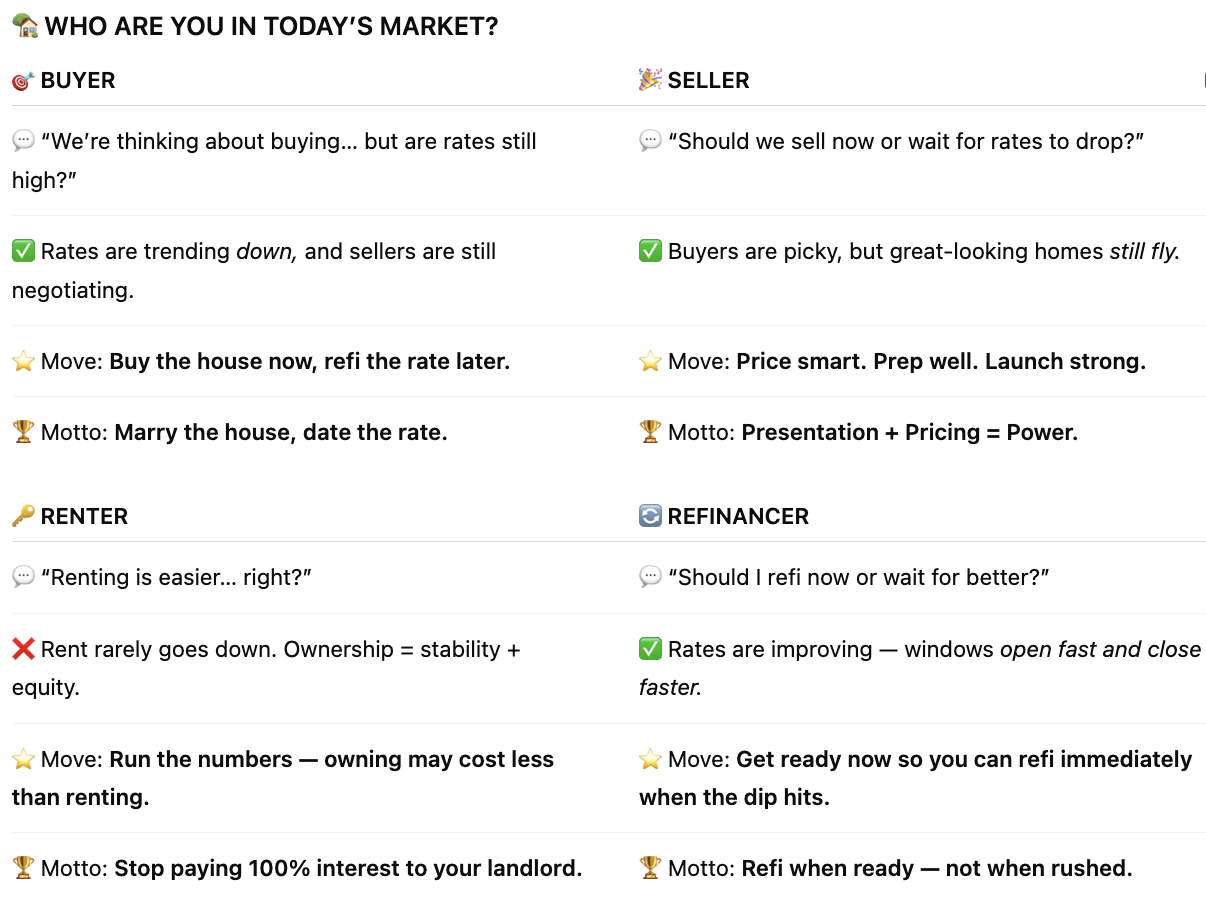Image resolution: width=1206 pixels, height=898 pixels.
Task: Click green checkmark beside Buyers are picky
Action: click(x=650, y=252)
